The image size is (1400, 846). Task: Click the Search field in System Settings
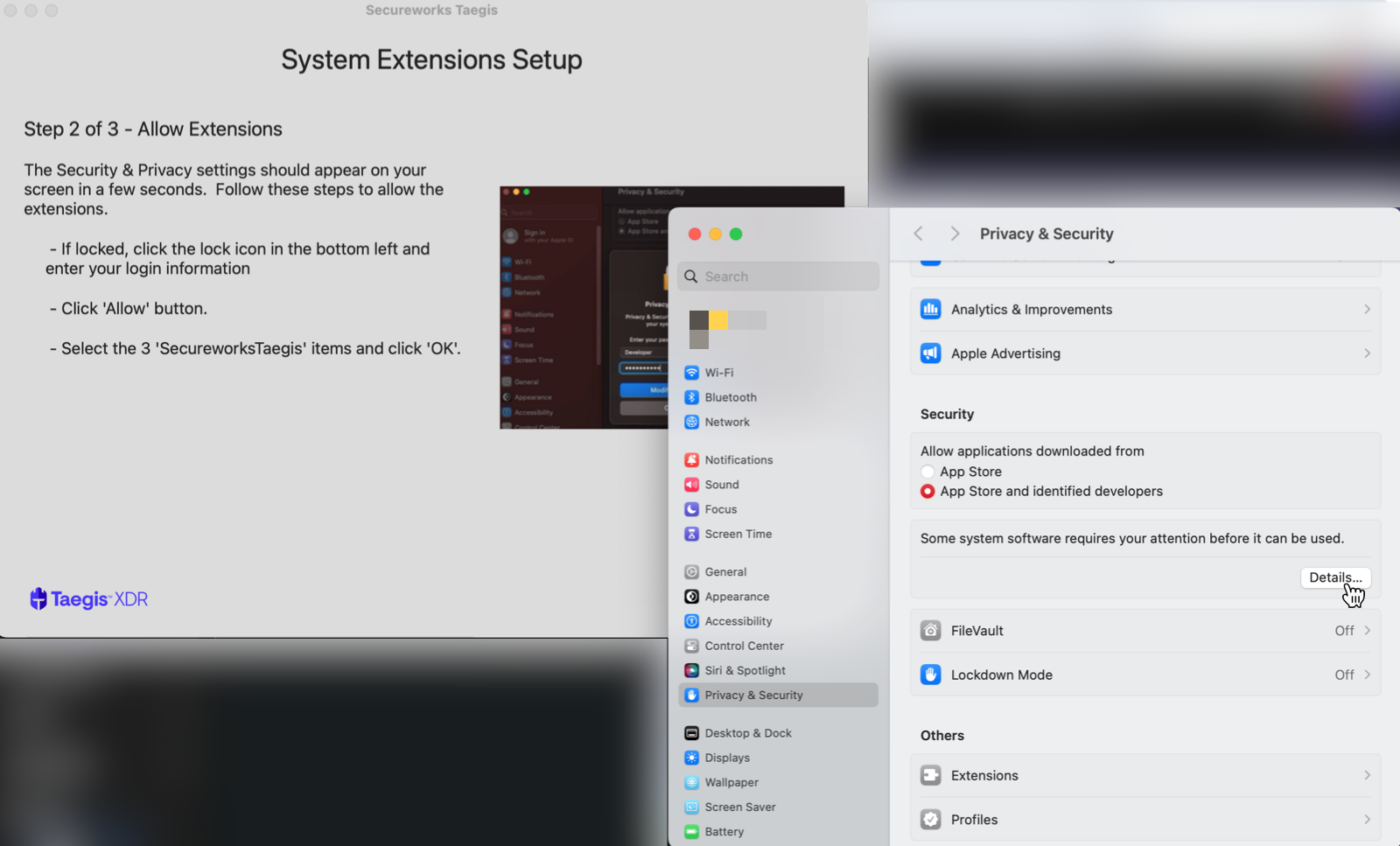(778, 276)
